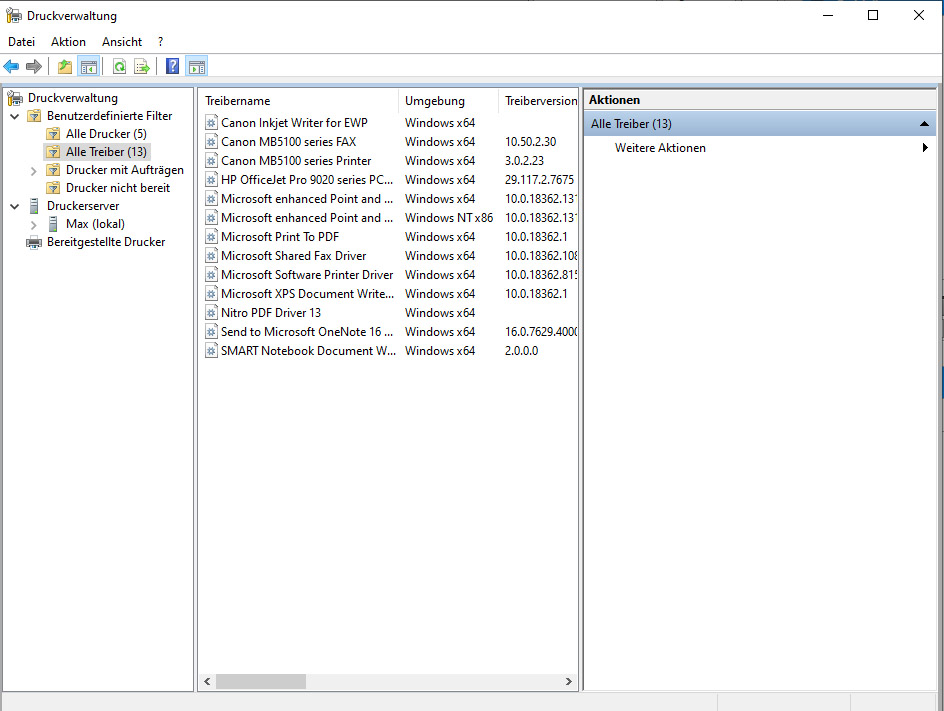Maximize the Druckverwaltung window
Screen dimensions: 944x711
pyautogui.click(x=873, y=15)
